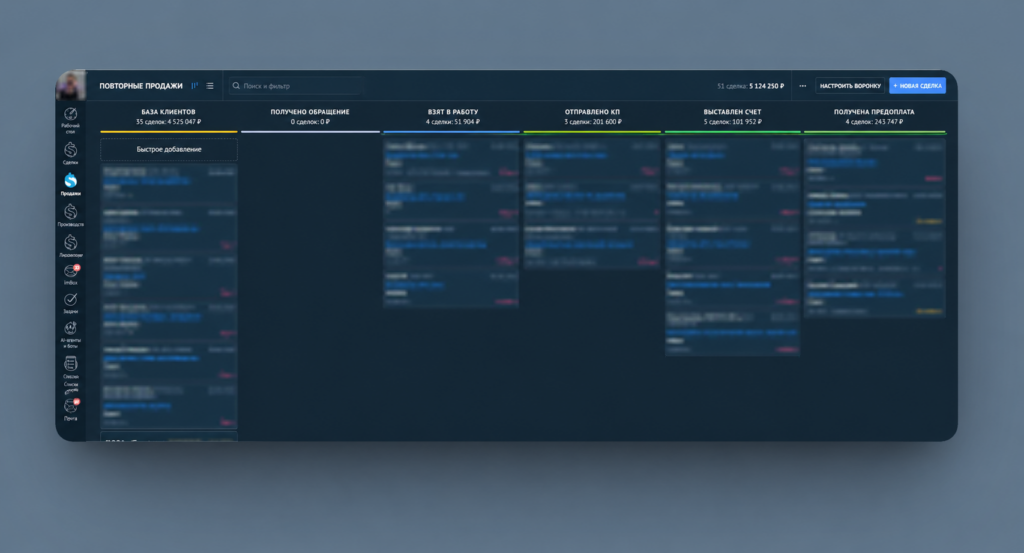Open first deal card in Взят в работу
The width and height of the screenshot is (1024, 553).
tap(451, 159)
